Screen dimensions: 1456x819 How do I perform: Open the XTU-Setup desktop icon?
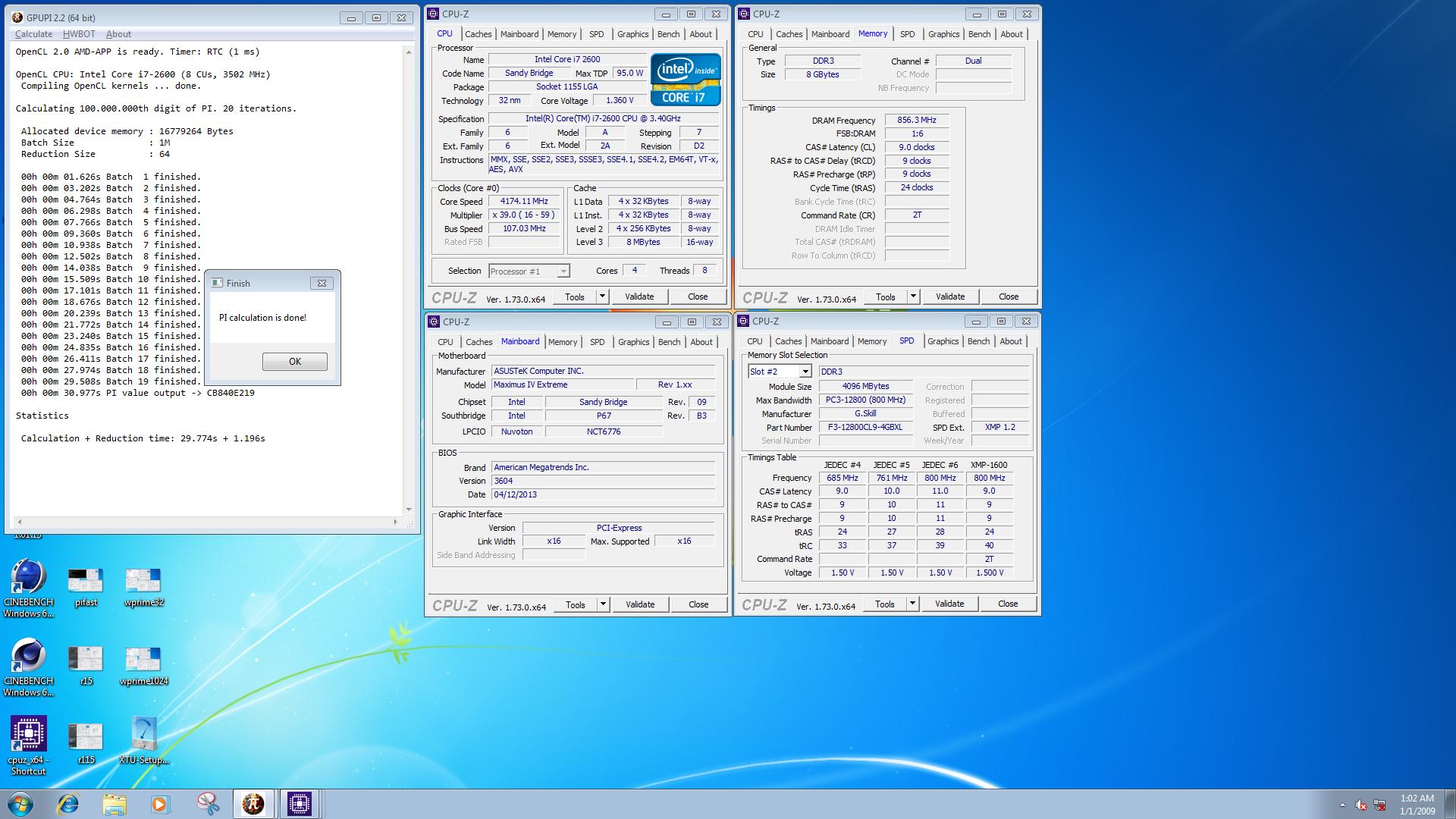point(143,741)
